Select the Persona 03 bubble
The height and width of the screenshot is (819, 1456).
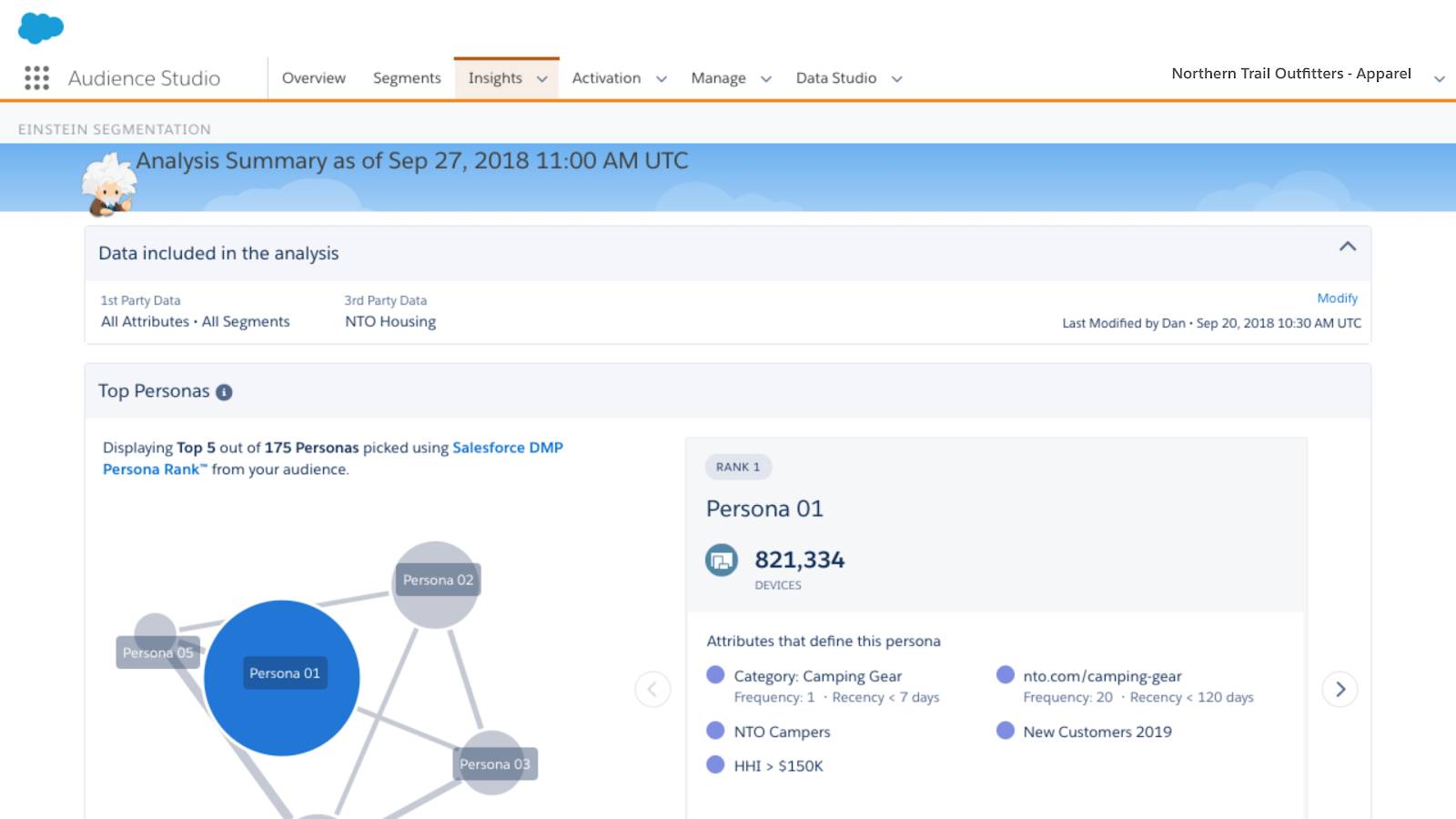(x=494, y=763)
